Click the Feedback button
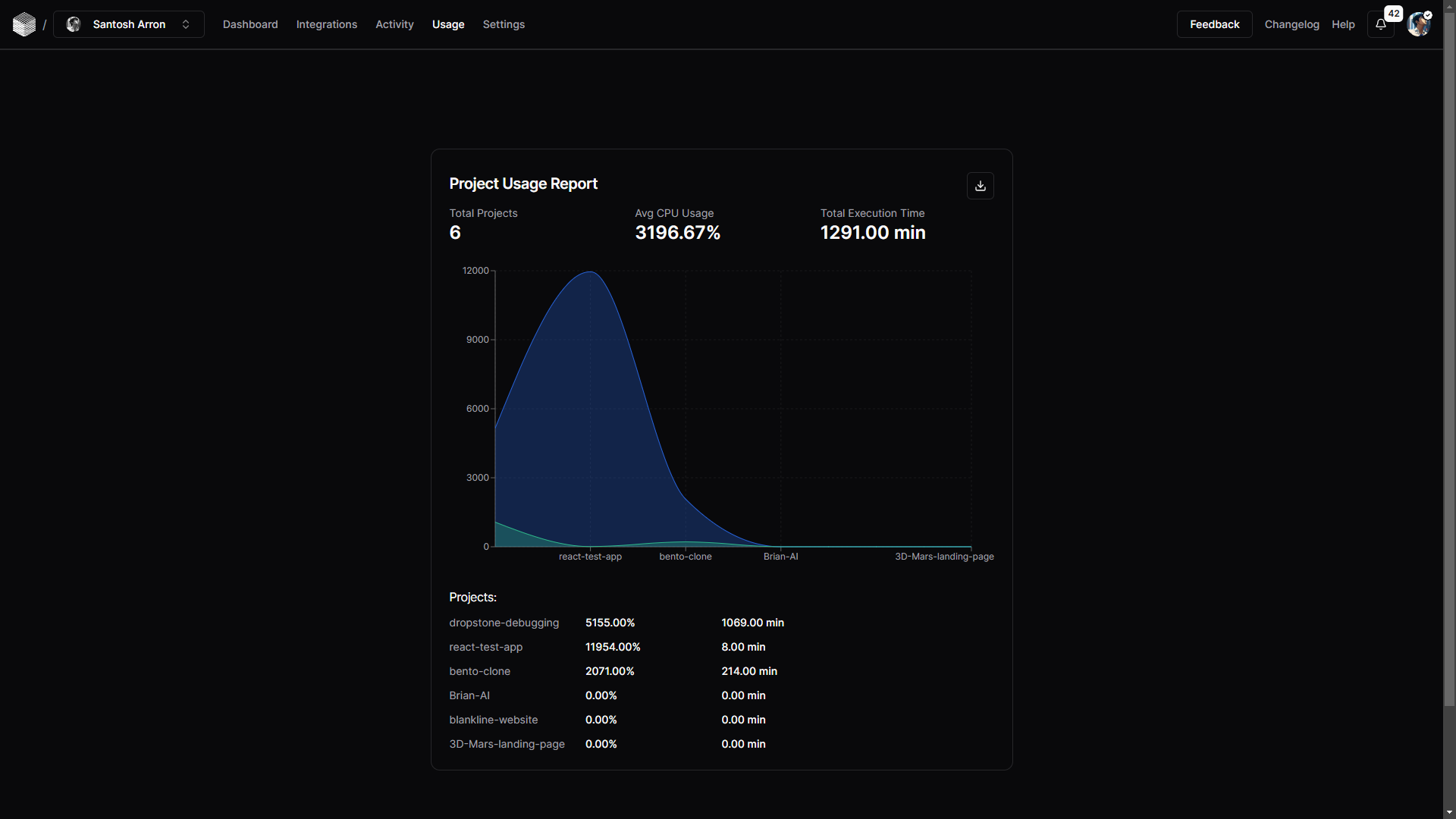The width and height of the screenshot is (1456, 819). tap(1214, 24)
